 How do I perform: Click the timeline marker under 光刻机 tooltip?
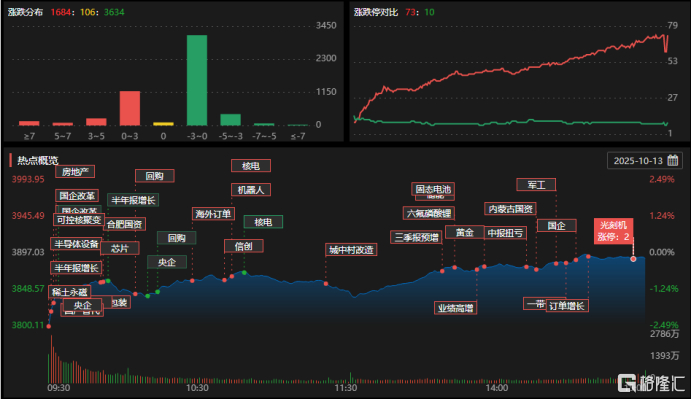pyautogui.click(x=632, y=260)
